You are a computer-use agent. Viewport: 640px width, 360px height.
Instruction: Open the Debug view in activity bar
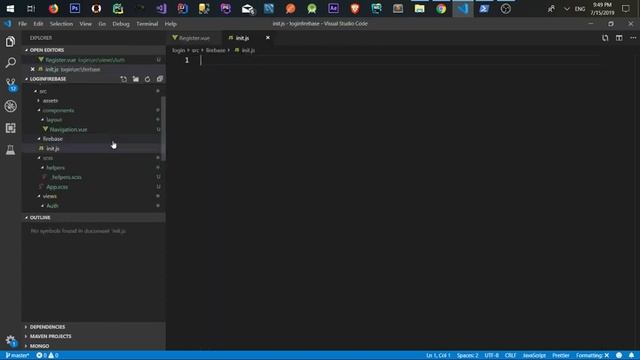coord(11,106)
